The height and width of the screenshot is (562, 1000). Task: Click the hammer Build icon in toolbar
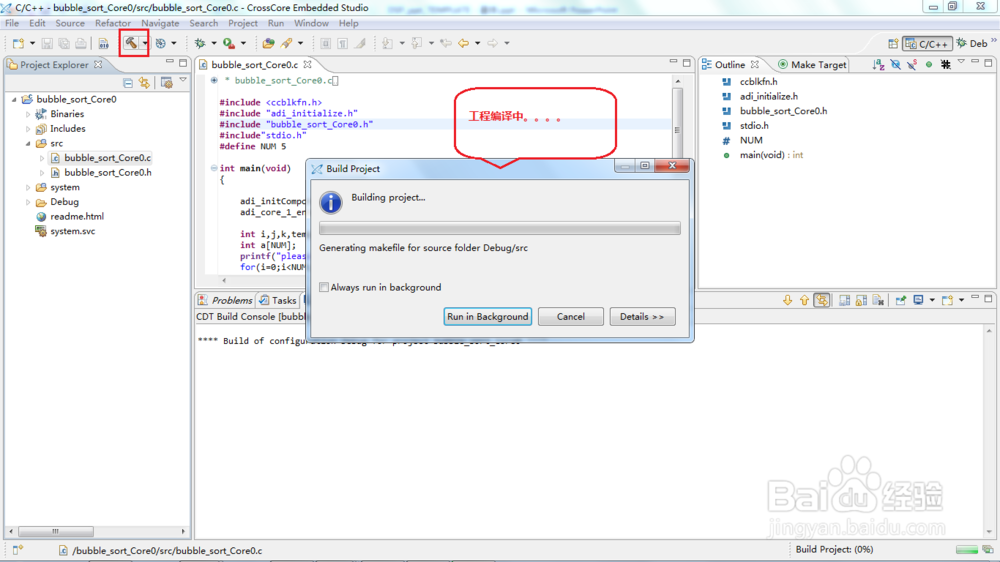pos(130,43)
